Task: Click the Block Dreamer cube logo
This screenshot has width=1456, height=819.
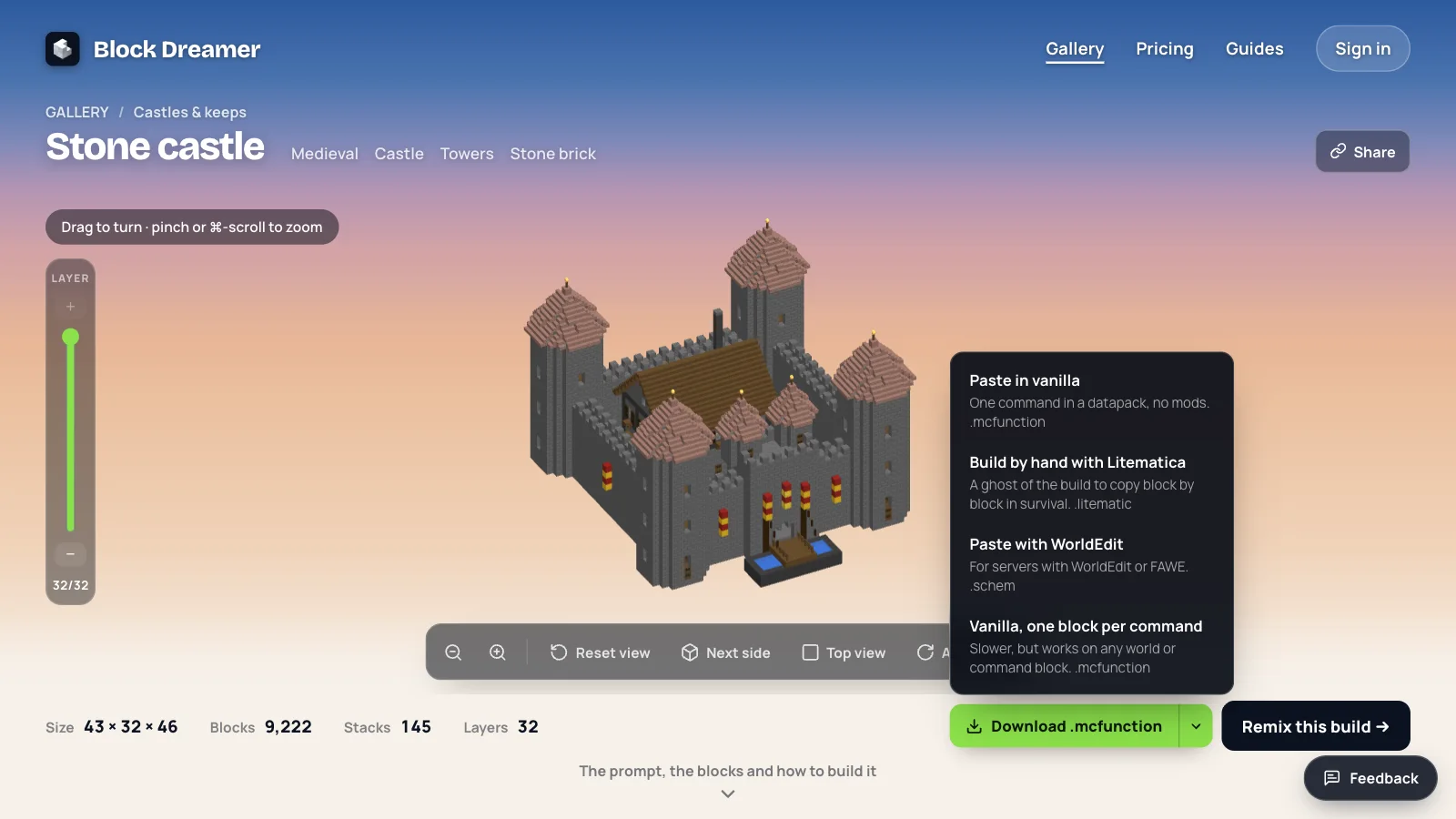Action: click(x=63, y=49)
